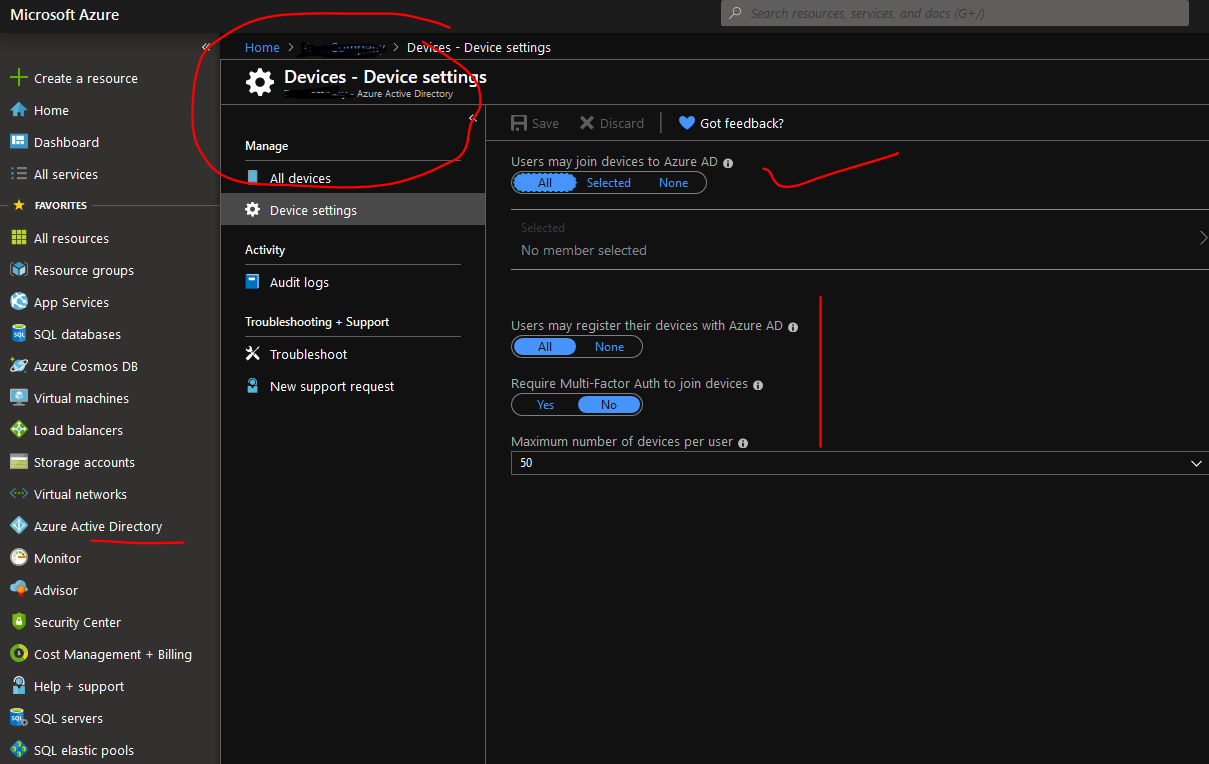This screenshot has height=764, width=1209.
Task: Enable Require Multi-Factor Auth to join devices
Action: 545,404
